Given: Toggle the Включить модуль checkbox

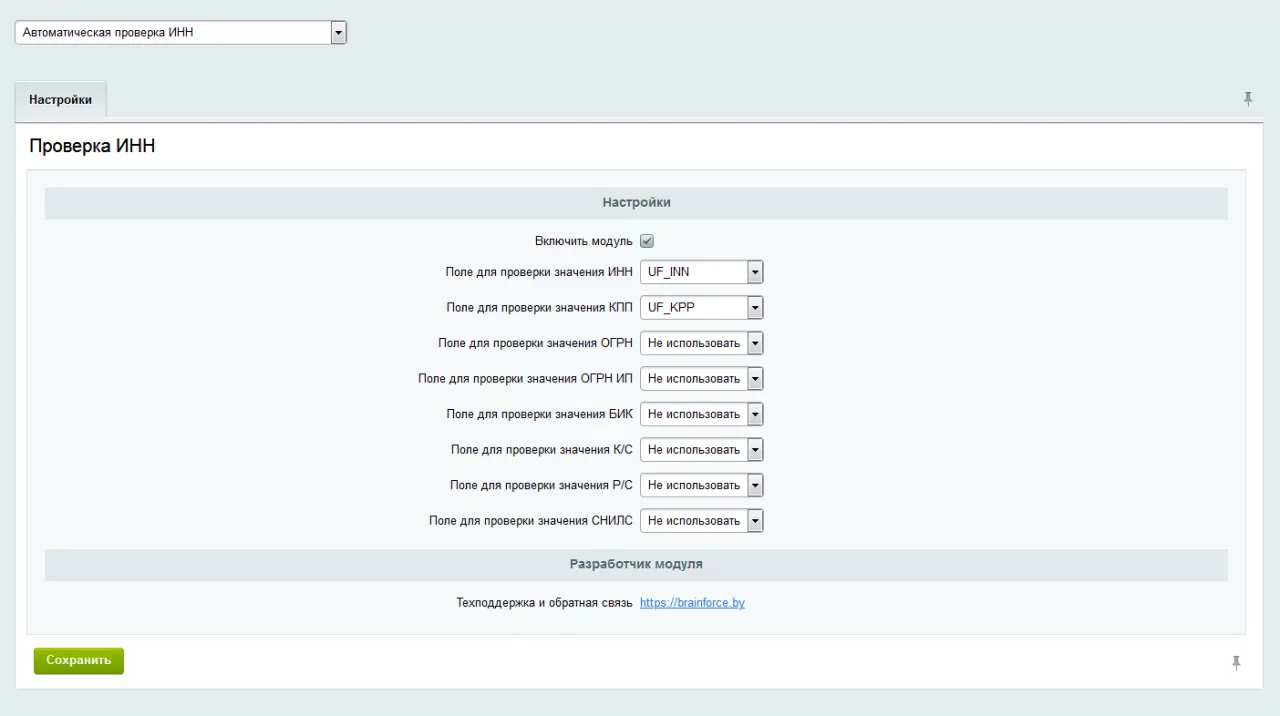Looking at the screenshot, I should 647,241.
